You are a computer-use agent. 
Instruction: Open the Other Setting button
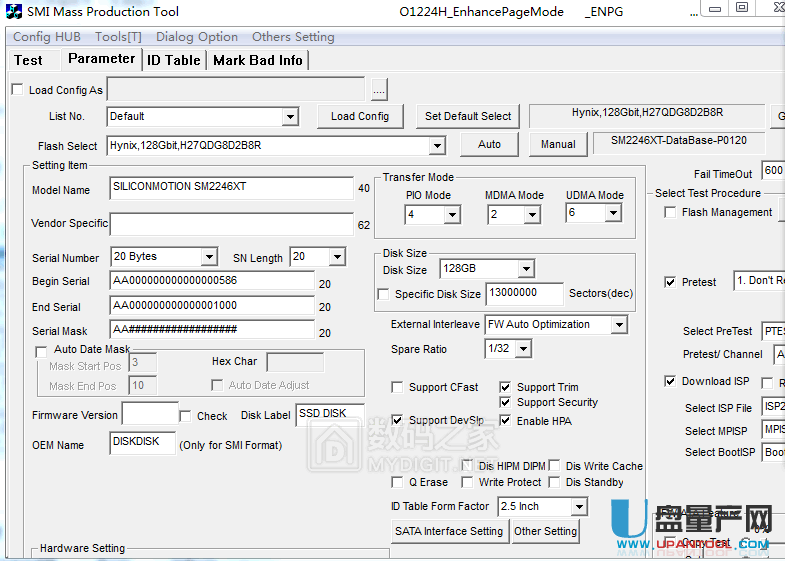click(545, 531)
